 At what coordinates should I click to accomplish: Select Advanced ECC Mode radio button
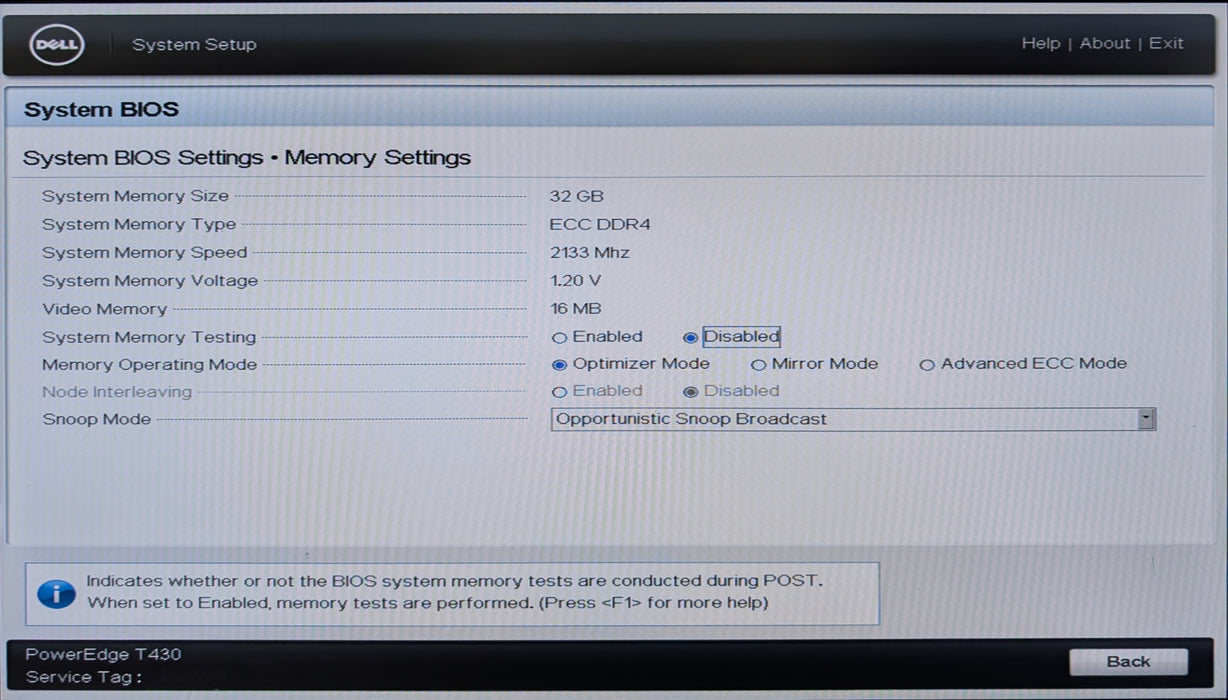1023,364
